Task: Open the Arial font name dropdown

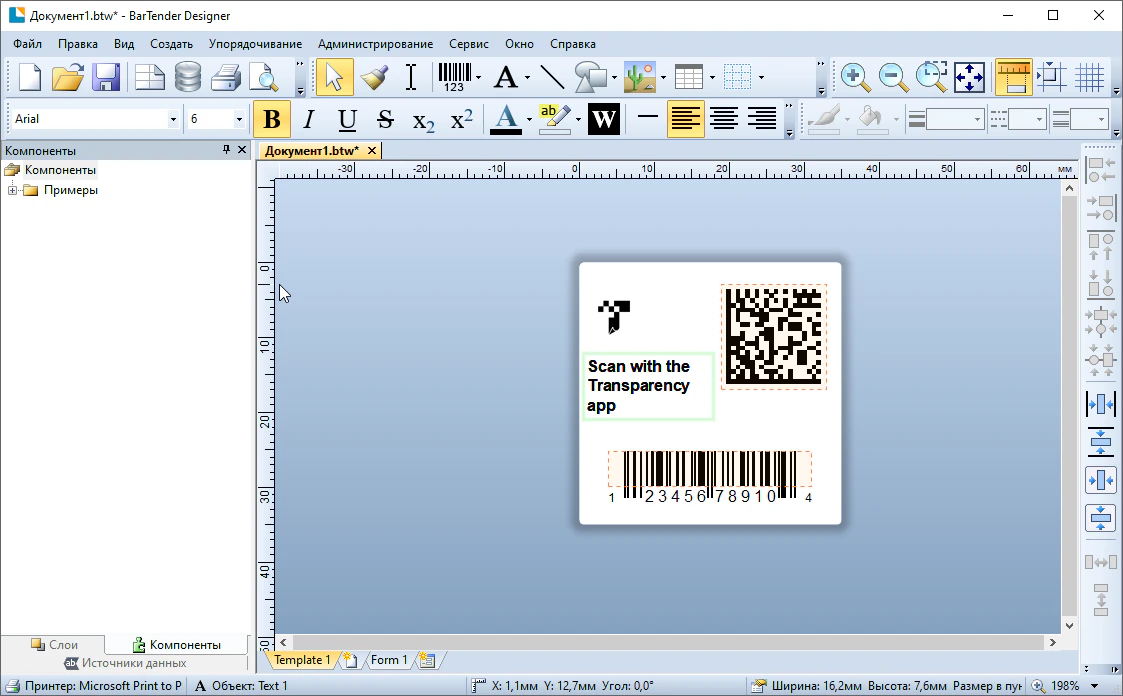Action: pos(173,120)
